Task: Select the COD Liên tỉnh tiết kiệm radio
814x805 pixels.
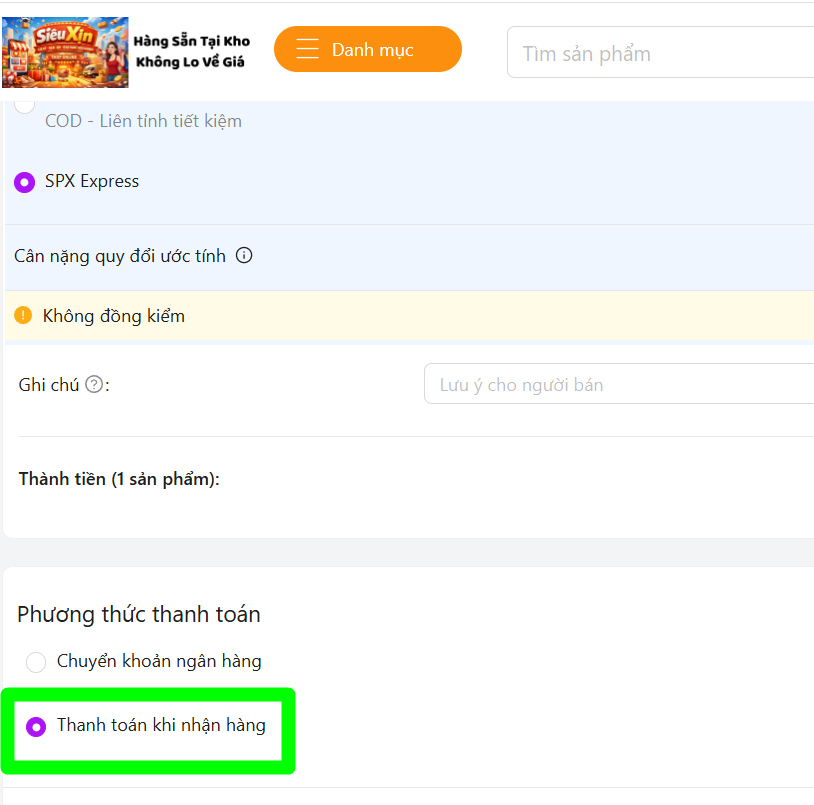Action: (24, 105)
